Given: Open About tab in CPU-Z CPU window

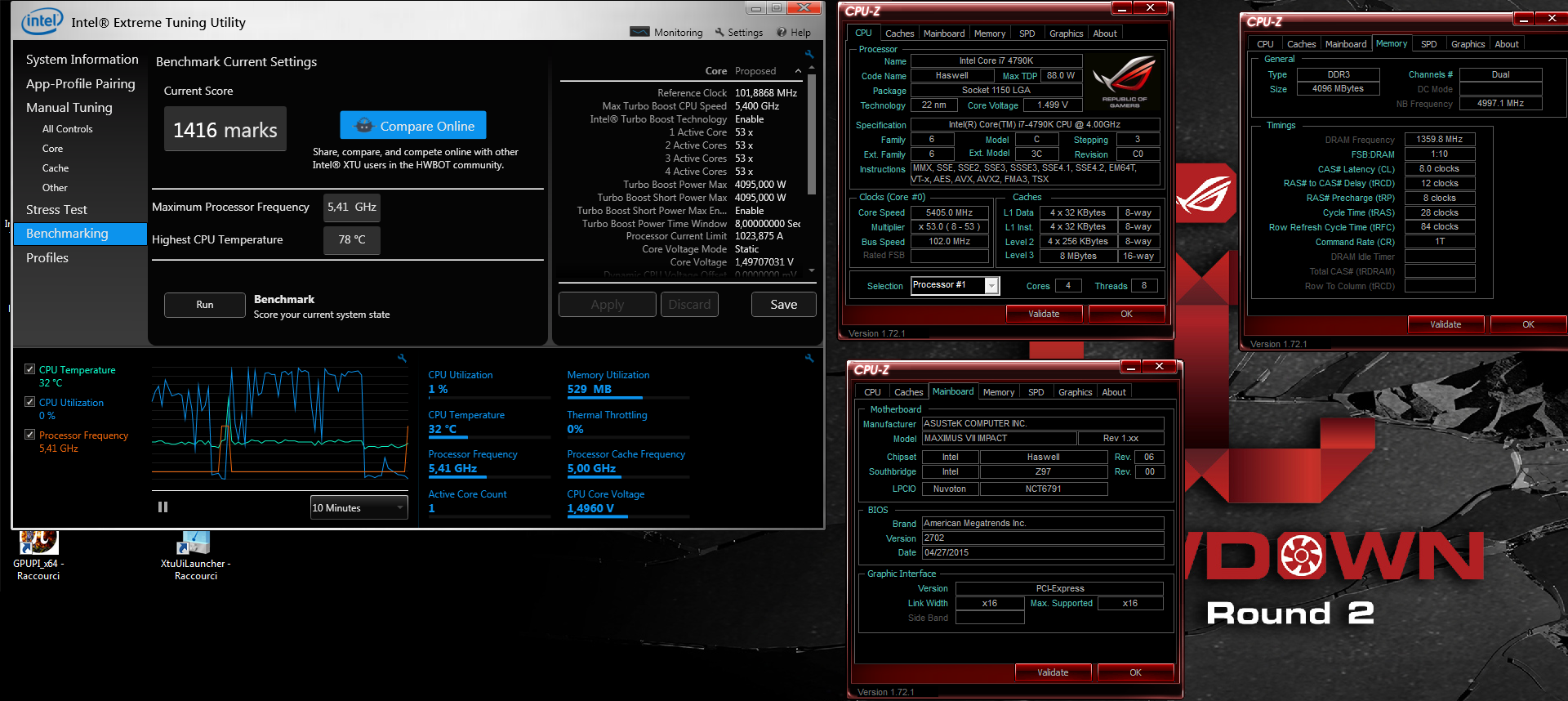Looking at the screenshot, I should pyautogui.click(x=1105, y=33).
